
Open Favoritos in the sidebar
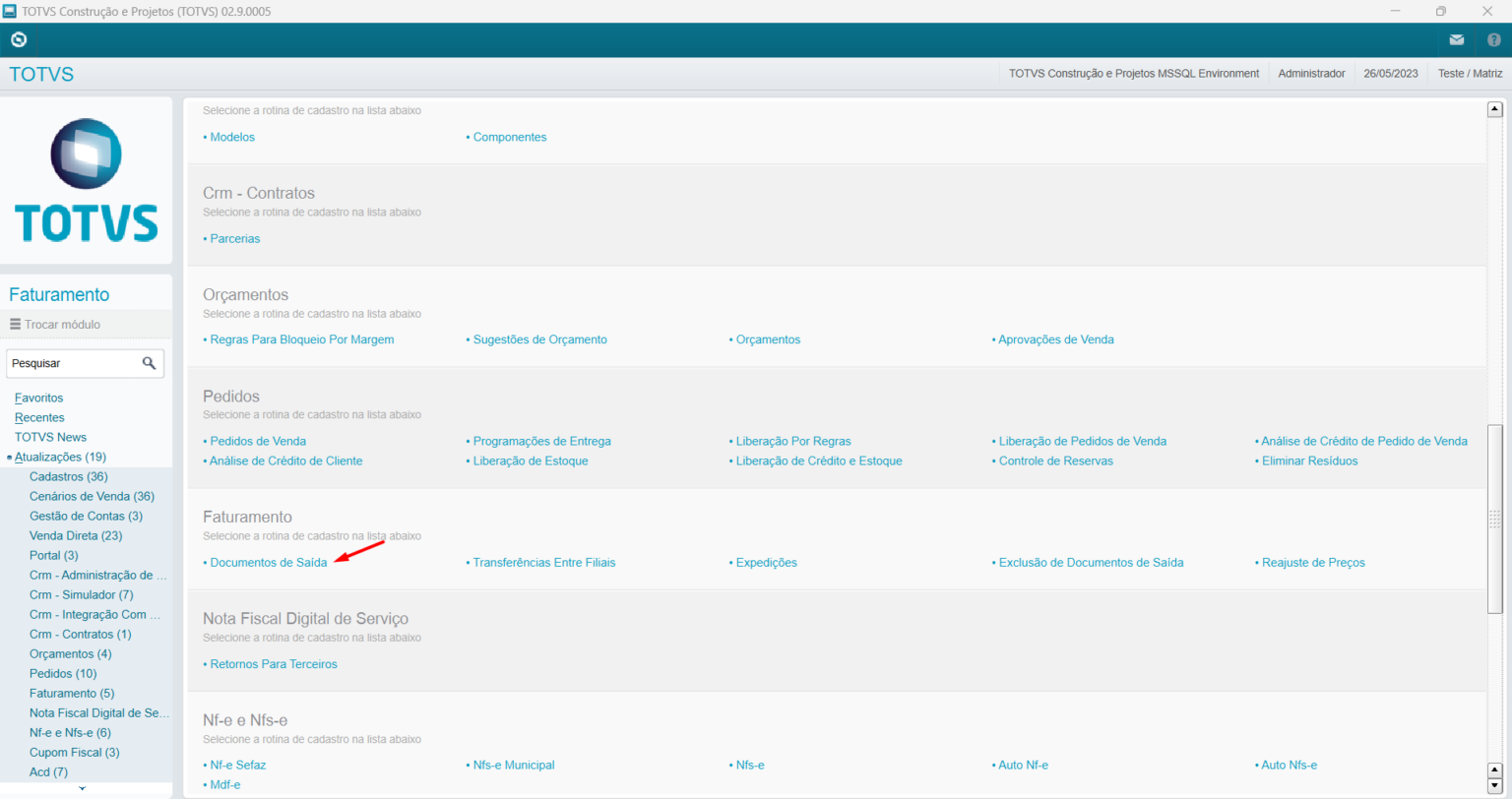(x=38, y=398)
